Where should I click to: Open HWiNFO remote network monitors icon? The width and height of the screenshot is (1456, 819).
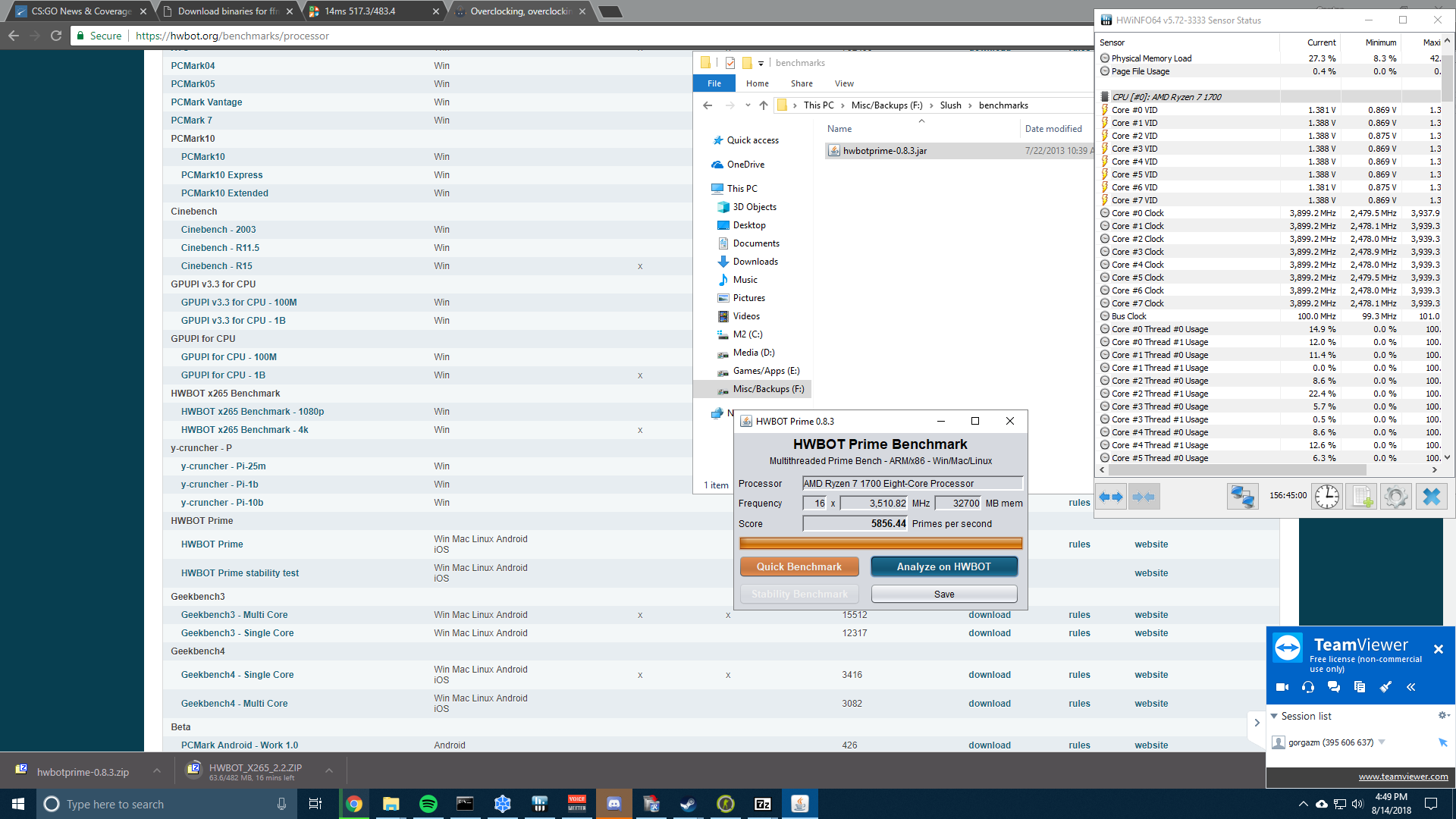click(1243, 497)
